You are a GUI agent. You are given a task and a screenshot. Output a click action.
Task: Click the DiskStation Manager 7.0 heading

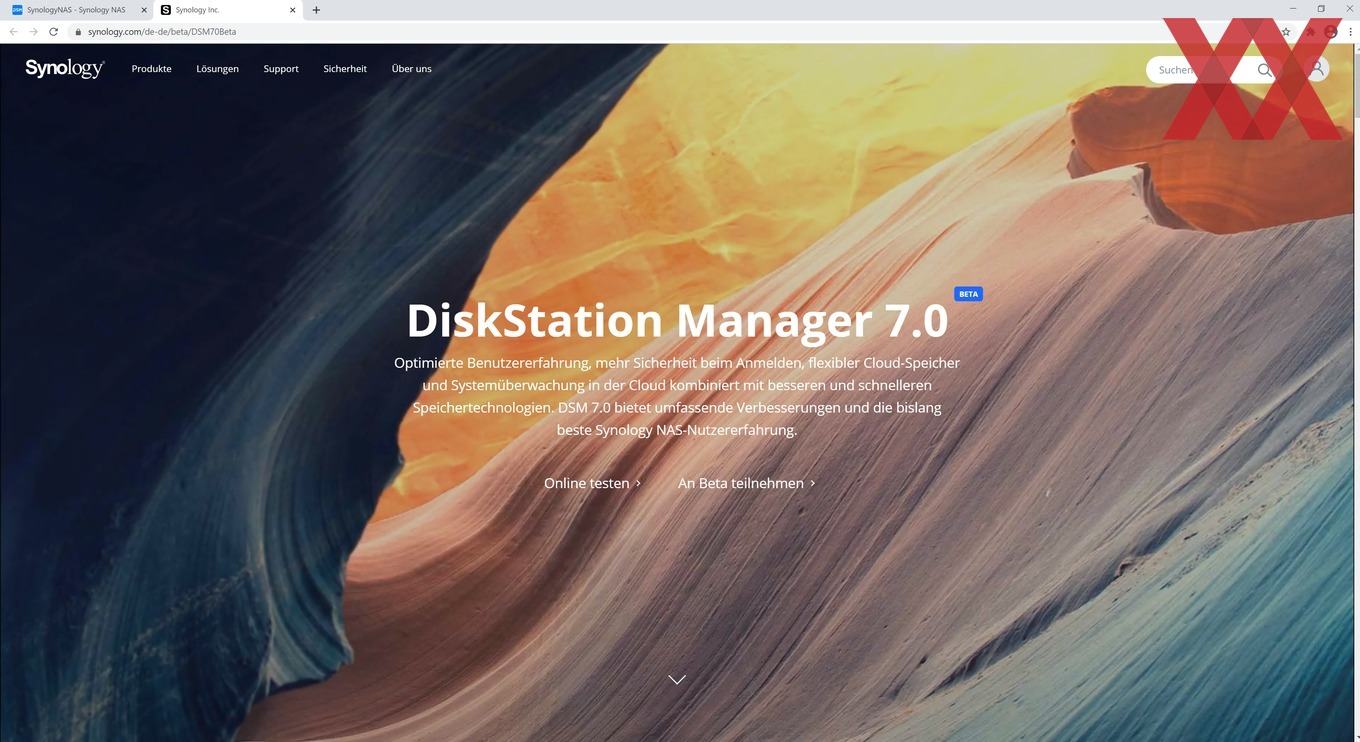pos(677,320)
